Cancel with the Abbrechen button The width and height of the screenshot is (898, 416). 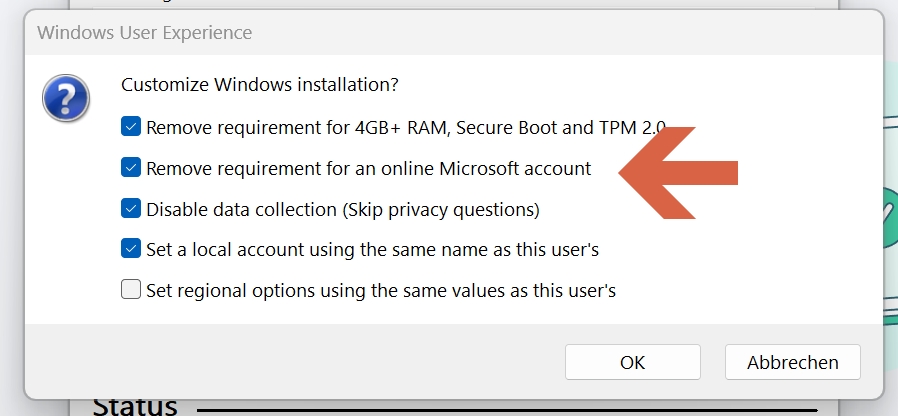click(x=793, y=362)
